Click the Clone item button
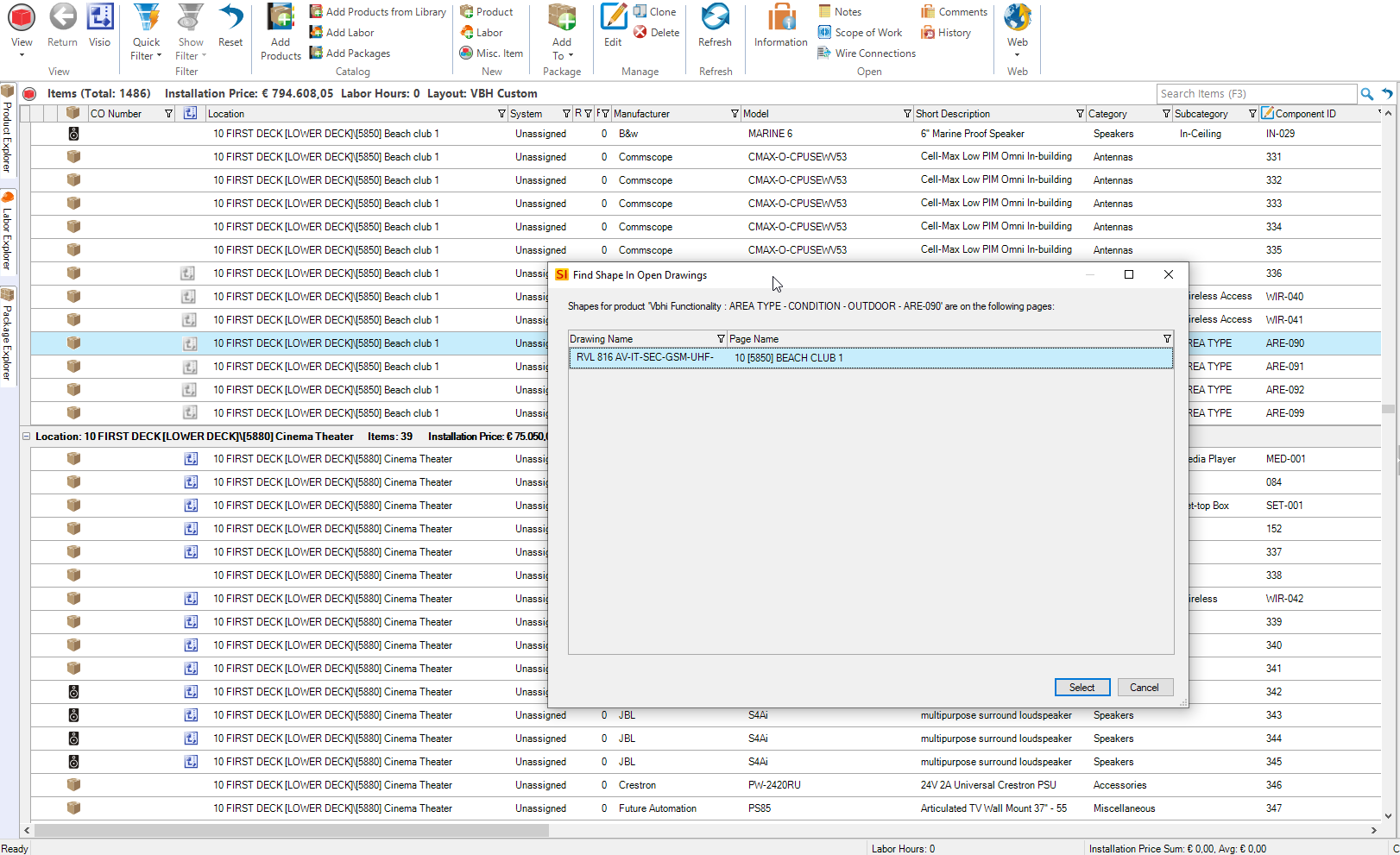Viewport: 1400px width, 855px height. click(x=654, y=12)
